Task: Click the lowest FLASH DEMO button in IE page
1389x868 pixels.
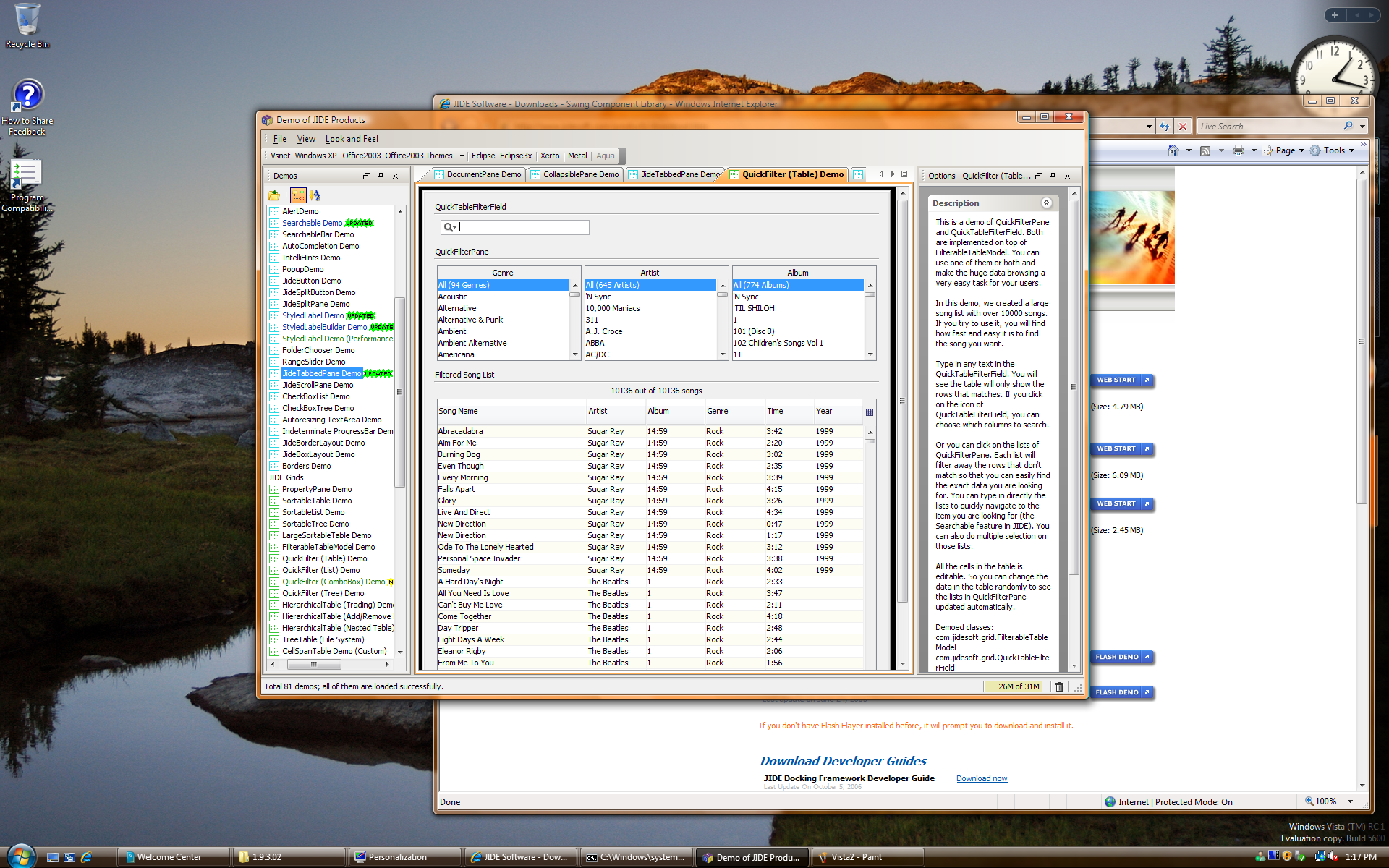Action: click(1122, 692)
